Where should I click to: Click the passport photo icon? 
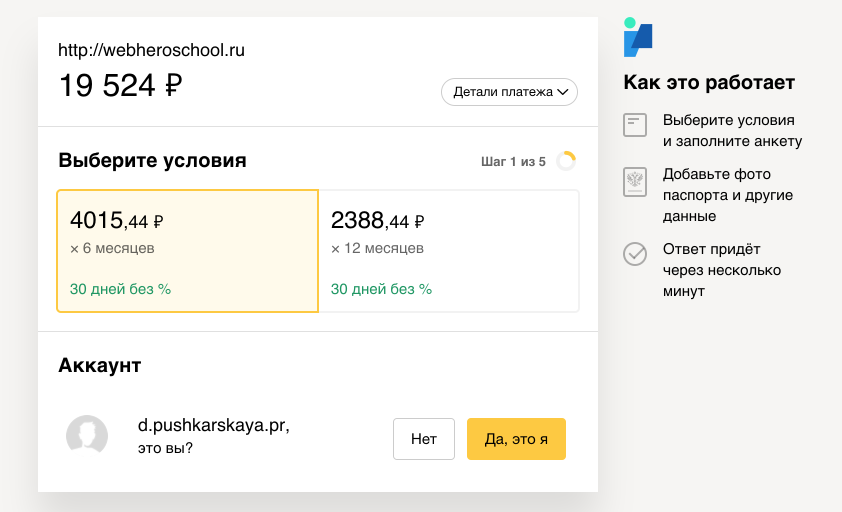(x=635, y=182)
